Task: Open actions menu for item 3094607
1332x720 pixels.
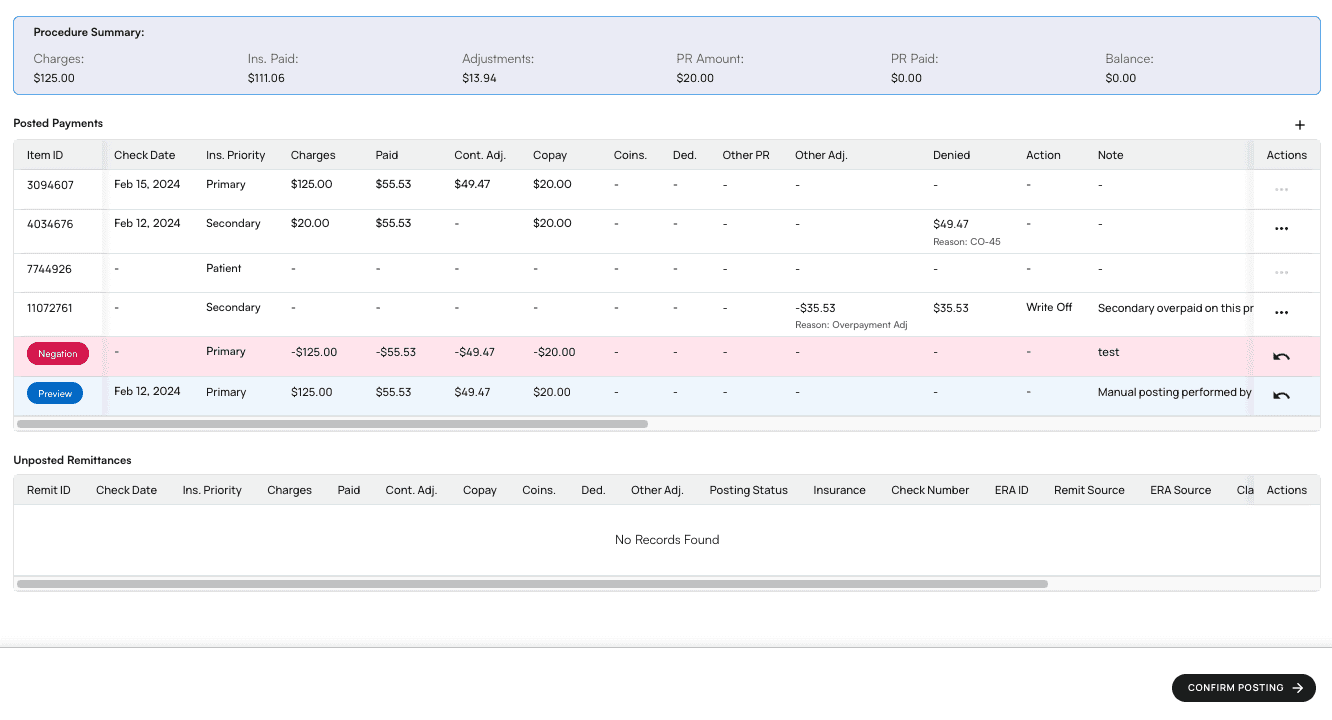Action: [1281, 189]
